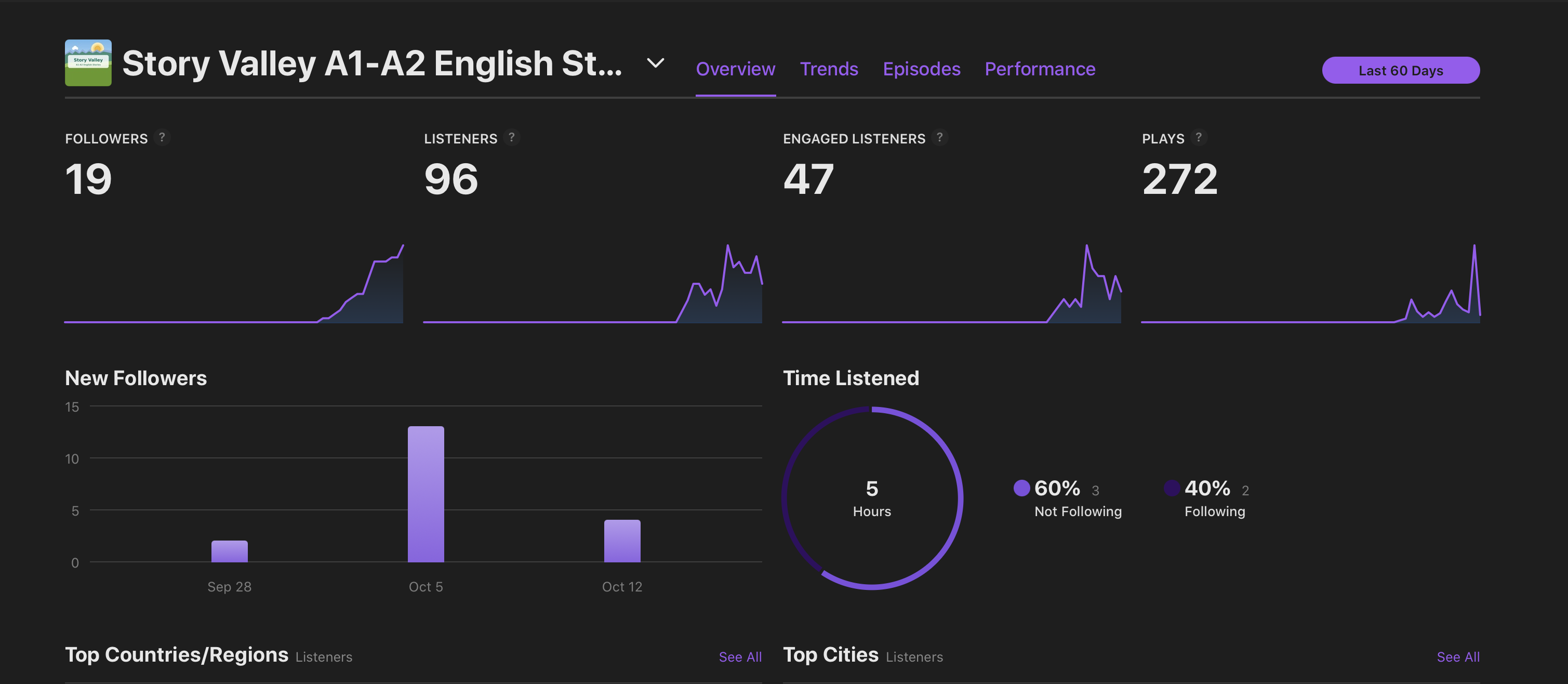Click the Story Valley podcast artwork thumbnail
1568x684 pixels.
88,63
